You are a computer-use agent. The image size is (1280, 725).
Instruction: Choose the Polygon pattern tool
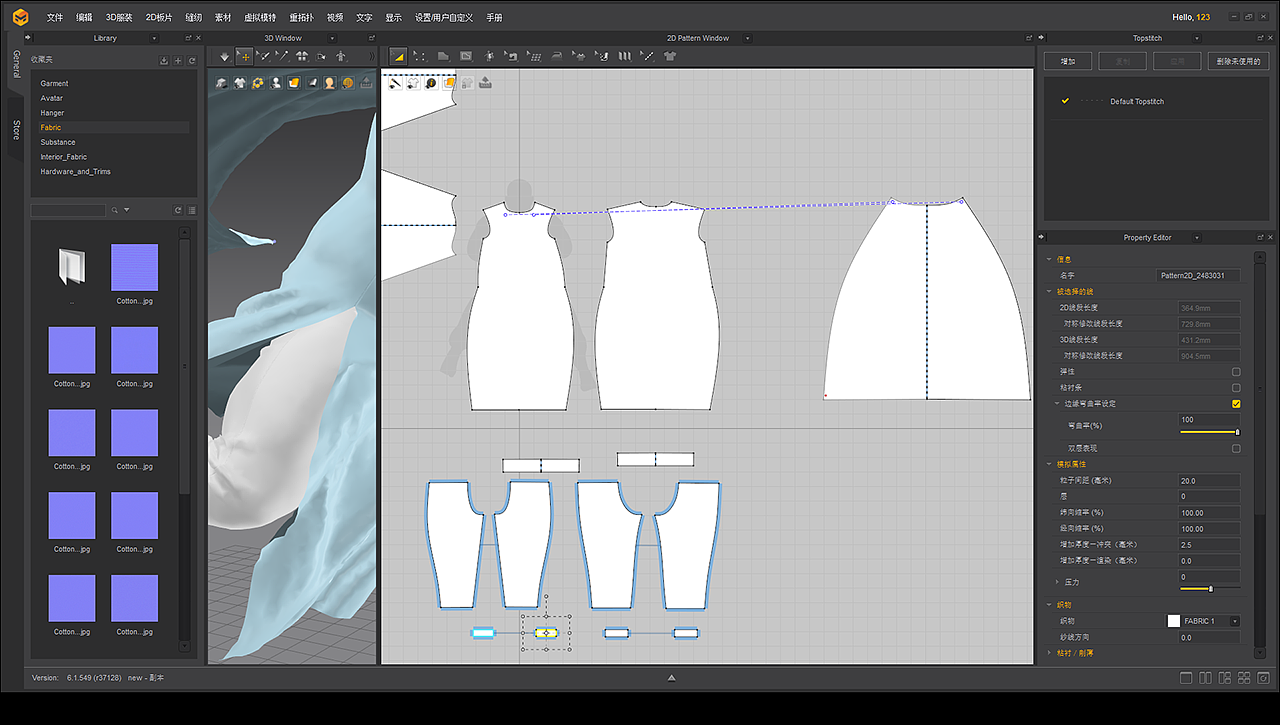pos(443,57)
